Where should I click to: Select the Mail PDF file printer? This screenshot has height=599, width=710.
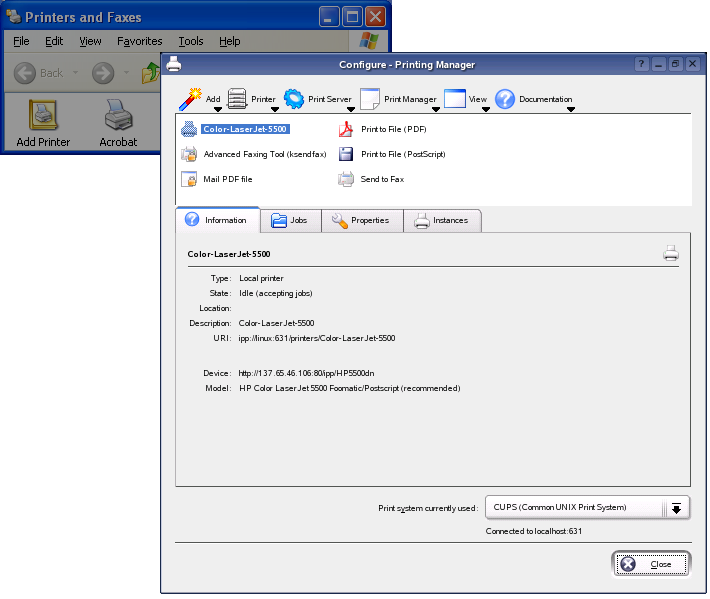click(227, 179)
